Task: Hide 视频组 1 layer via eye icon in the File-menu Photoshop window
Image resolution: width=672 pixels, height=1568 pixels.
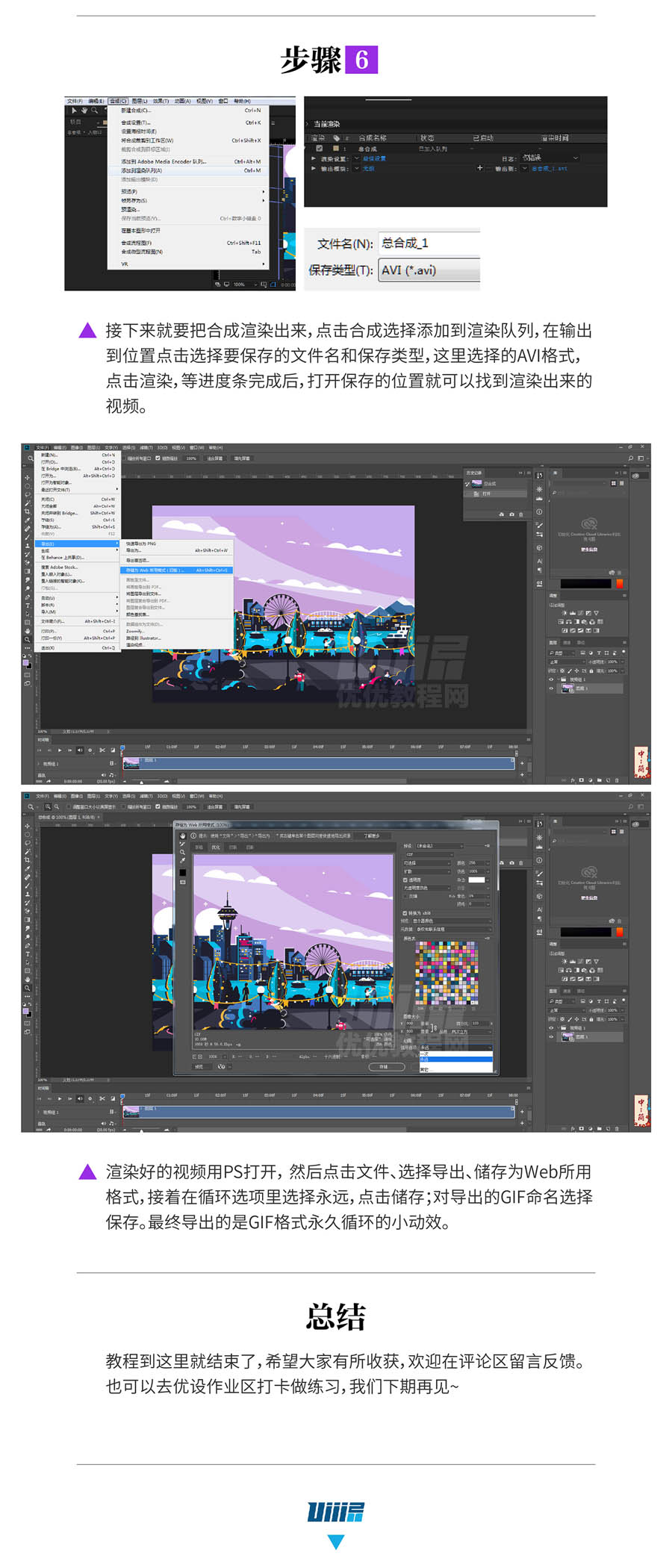Action: 552,679
